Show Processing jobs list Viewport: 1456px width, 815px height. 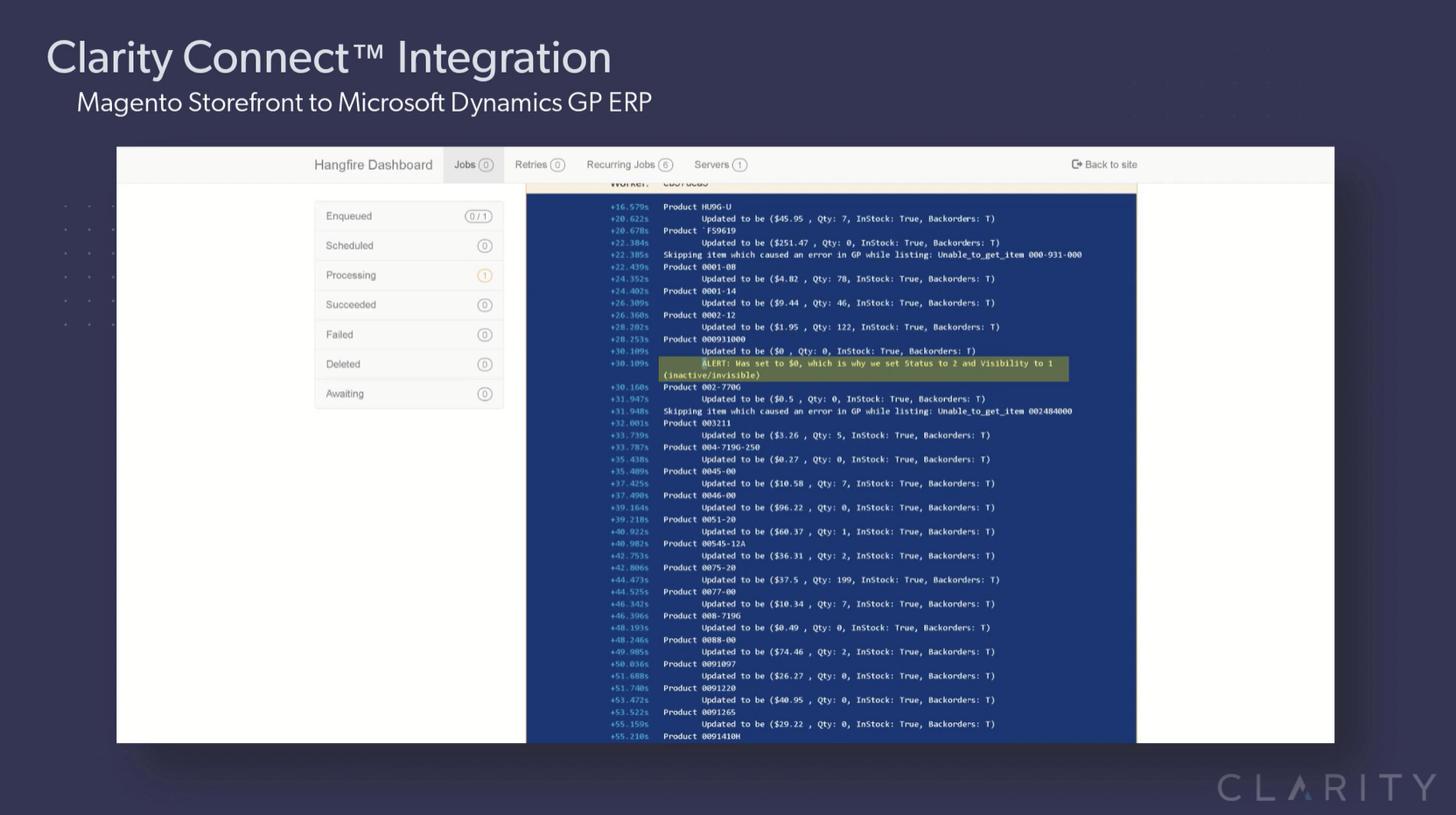pyautogui.click(x=409, y=276)
